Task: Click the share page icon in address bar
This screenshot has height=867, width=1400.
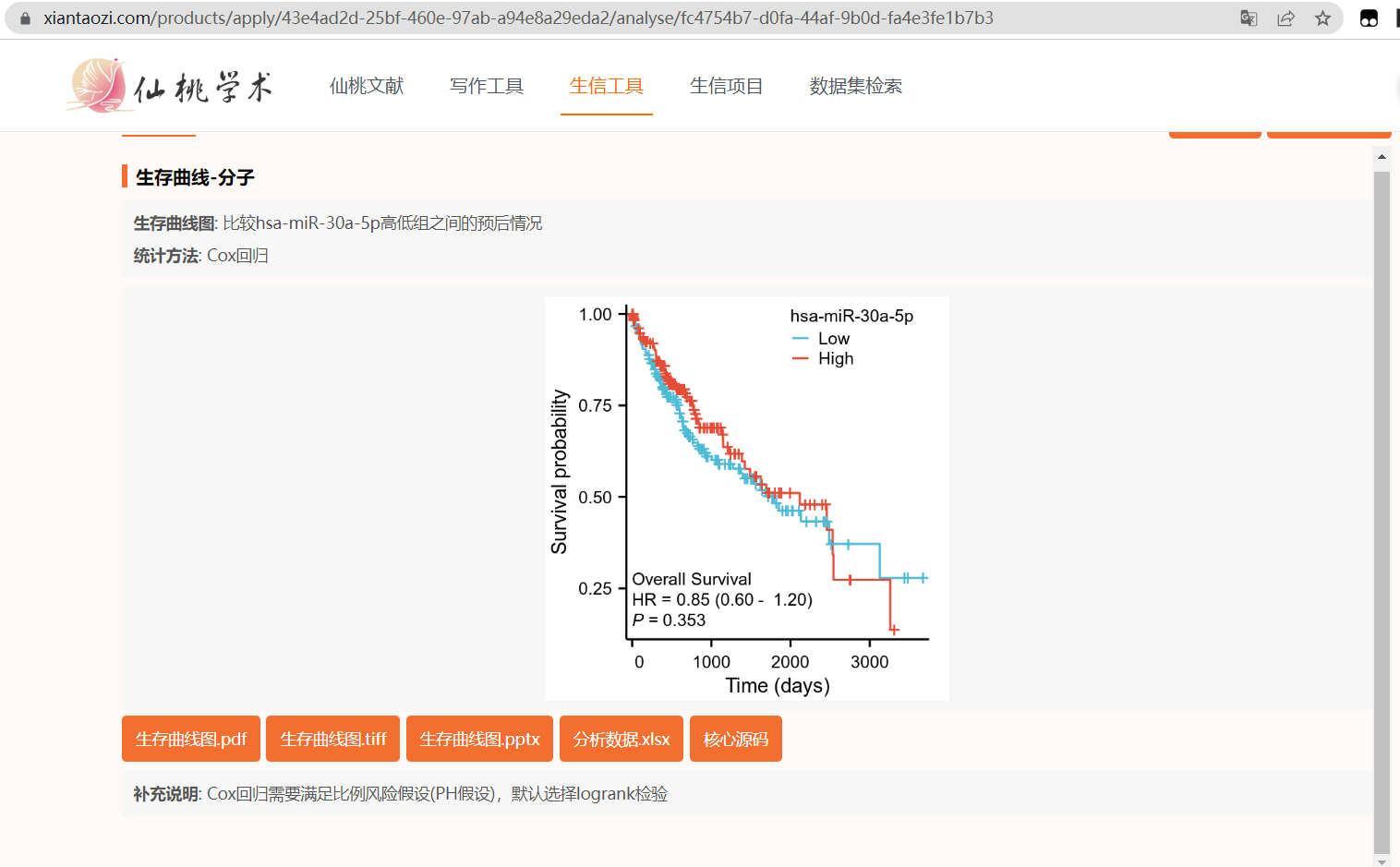Action: click(x=1285, y=18)
